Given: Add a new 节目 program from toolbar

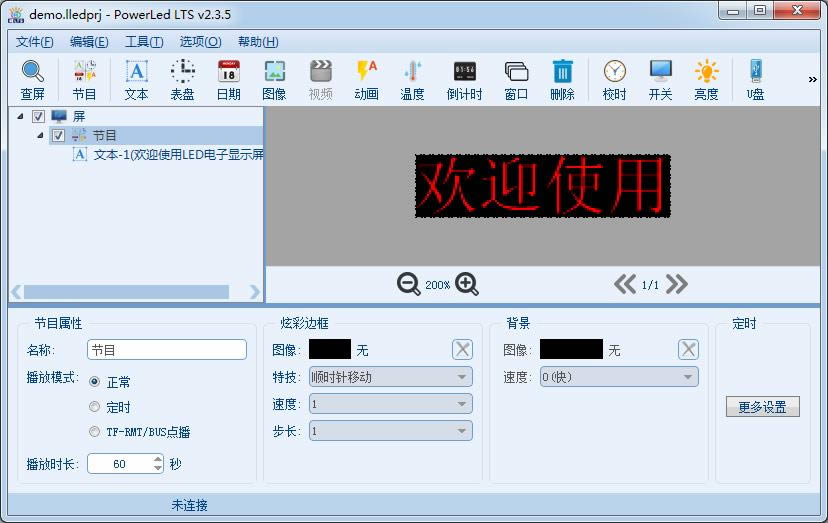Looking at the screenshot, I should pos(84,80).
